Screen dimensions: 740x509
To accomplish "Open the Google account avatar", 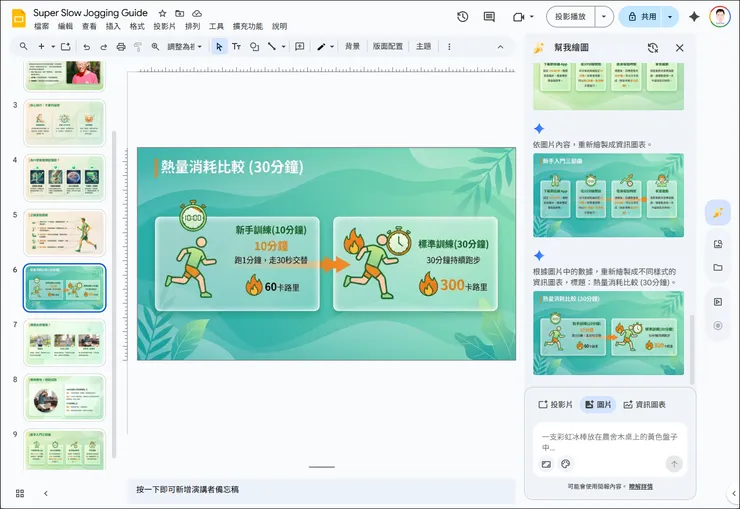I will coord(719,17).
